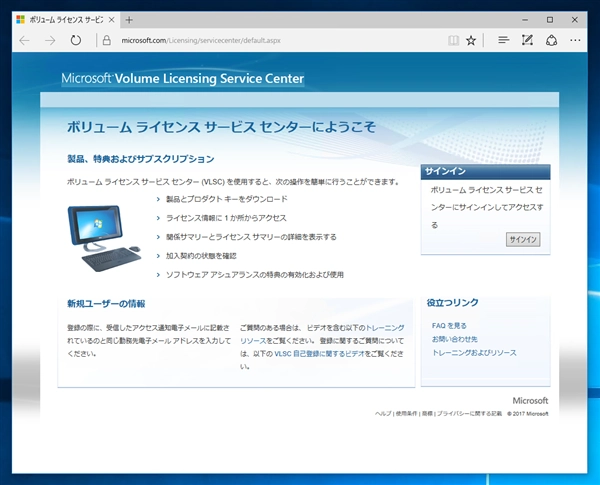Click the share icon in toolbar
This screenshot has width=600, height=485.
pos(551,40)
